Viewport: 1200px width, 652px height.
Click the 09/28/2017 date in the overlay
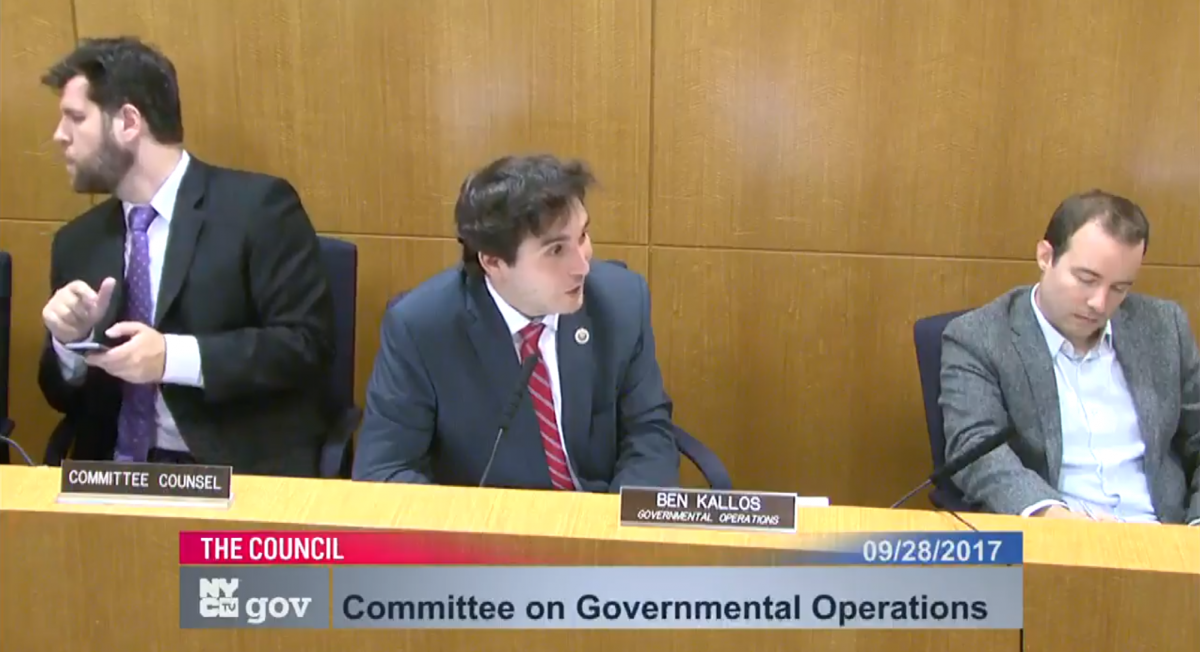pos(931,549)
